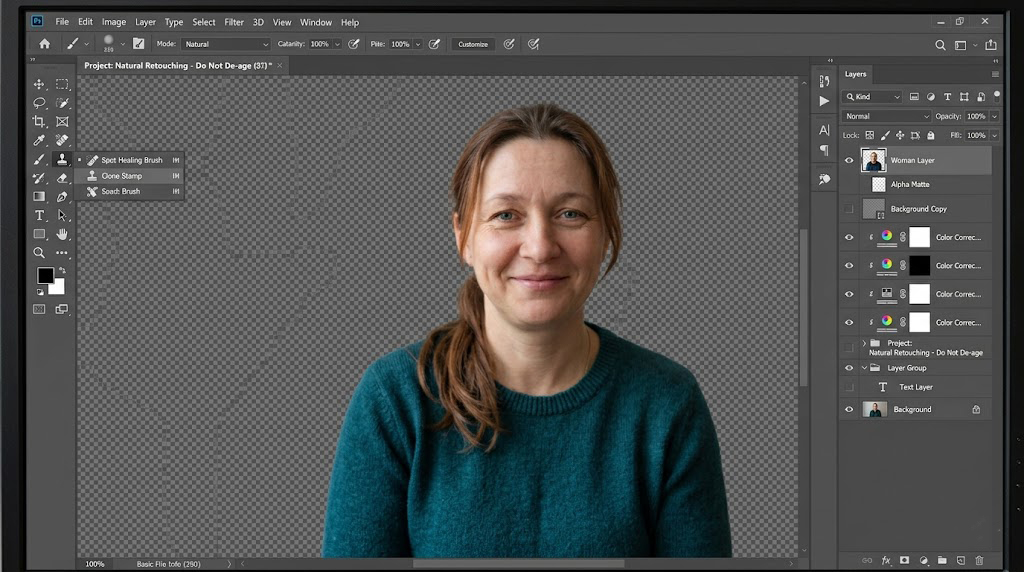Viewport: 1024px width, 572px height.
Task: Toggle the lock all padlock button
Action: click(x=931, y=135)
